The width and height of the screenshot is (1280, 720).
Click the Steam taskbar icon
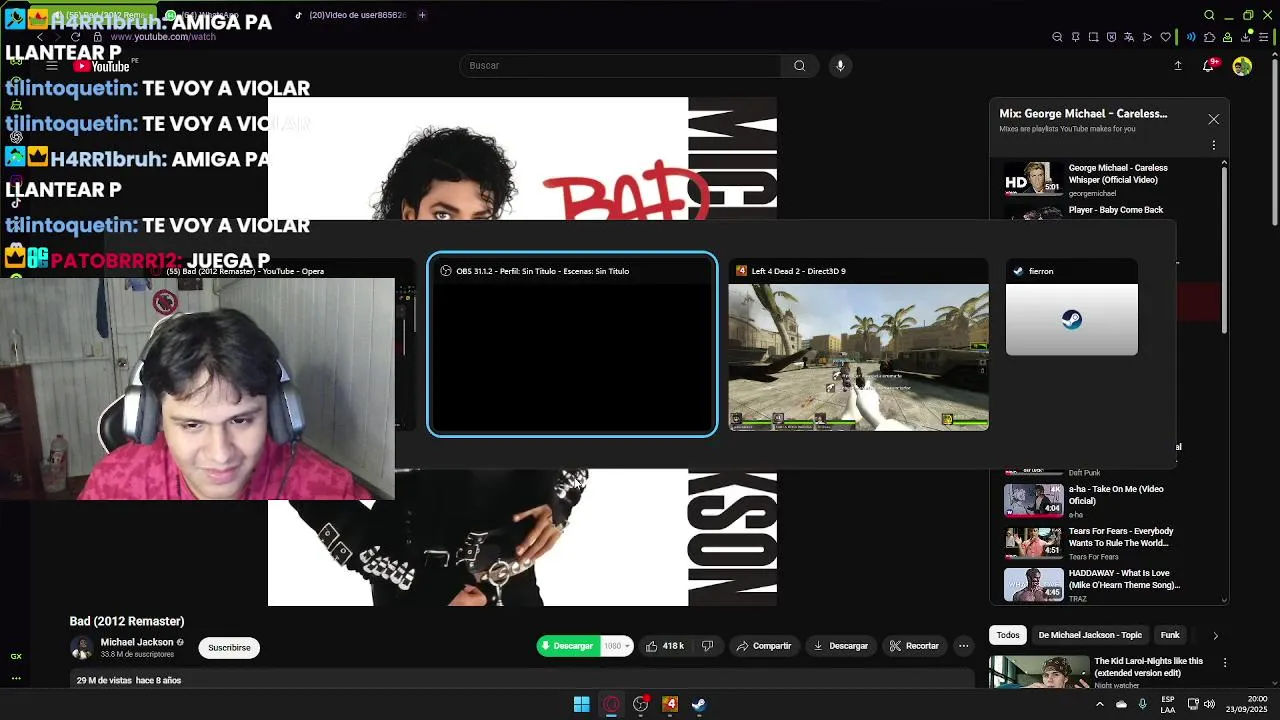click(x=699, y=704)
